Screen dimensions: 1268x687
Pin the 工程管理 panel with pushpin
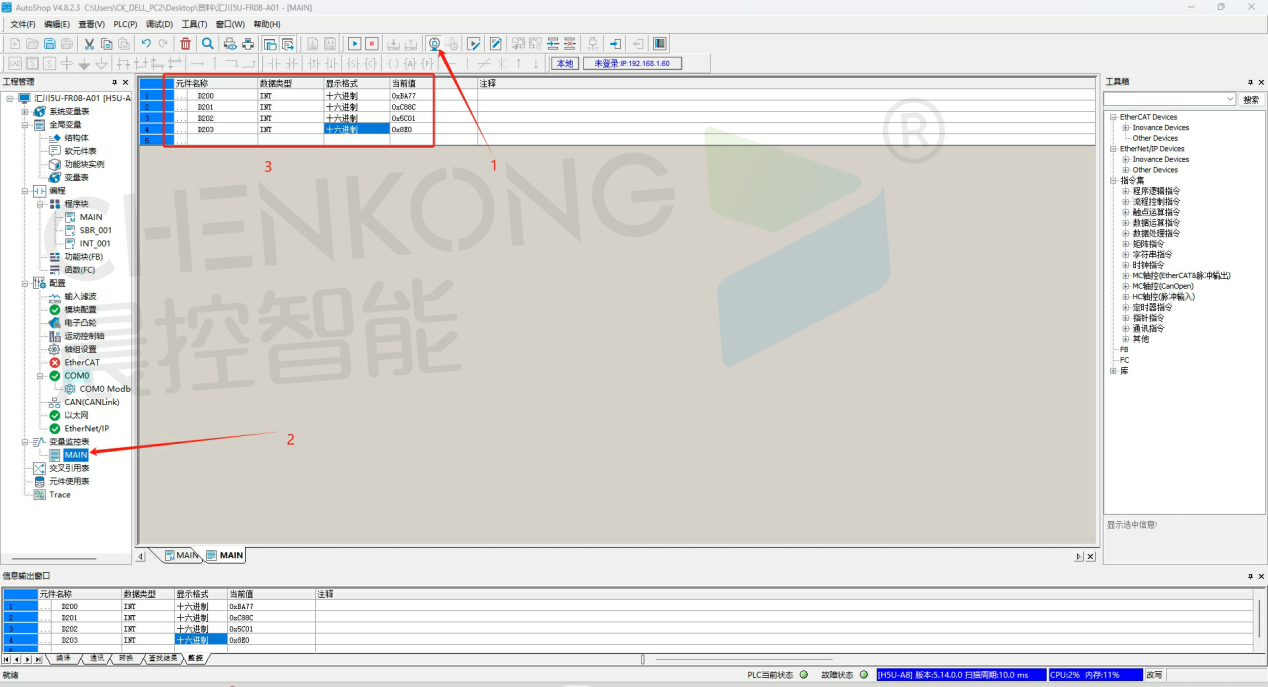115,82
